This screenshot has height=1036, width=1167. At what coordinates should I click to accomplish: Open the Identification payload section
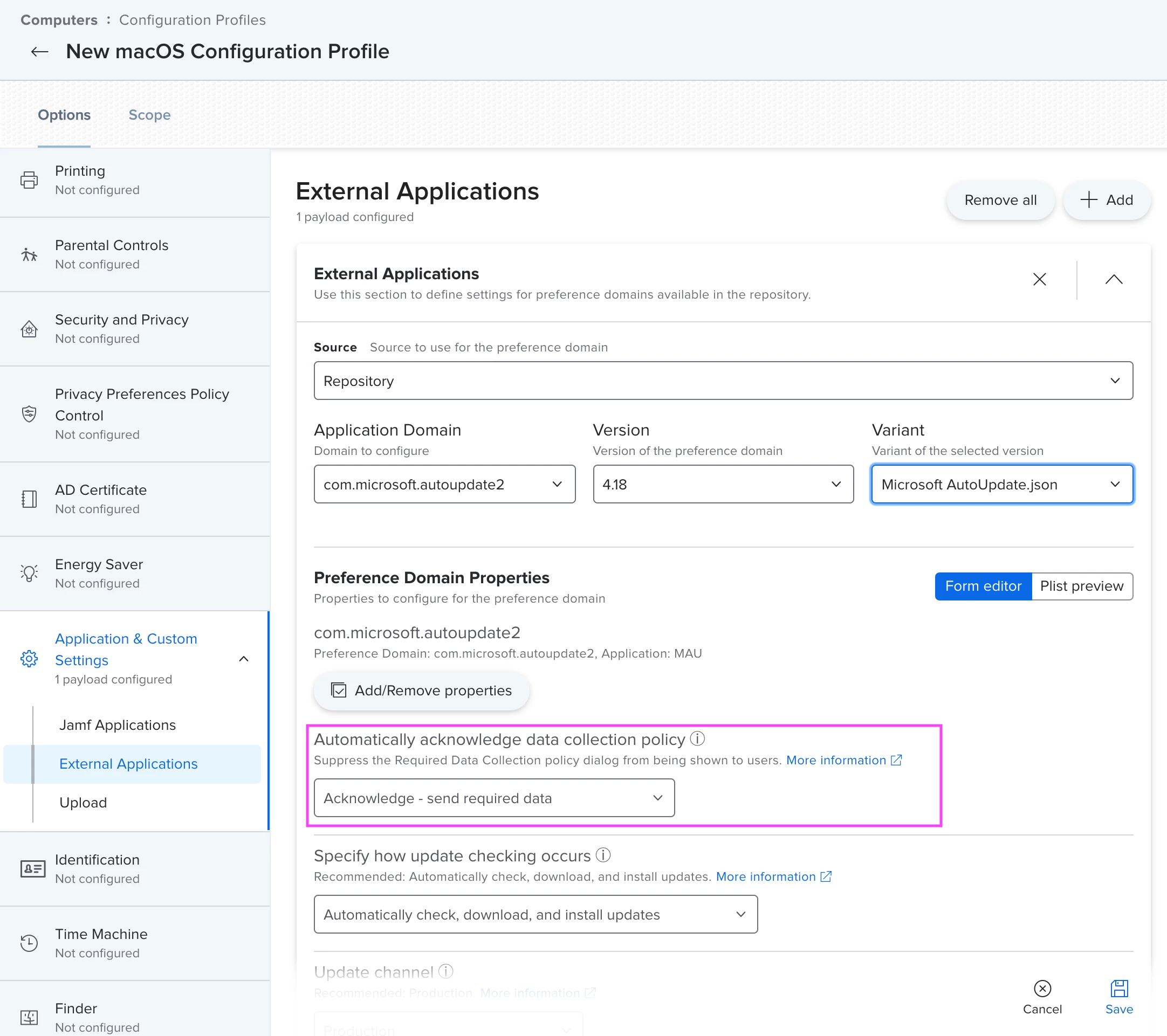(135, 869)
